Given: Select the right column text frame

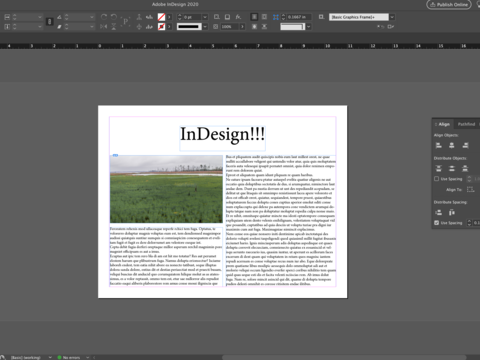Looking at the screenshot, I should click(281, 220).
